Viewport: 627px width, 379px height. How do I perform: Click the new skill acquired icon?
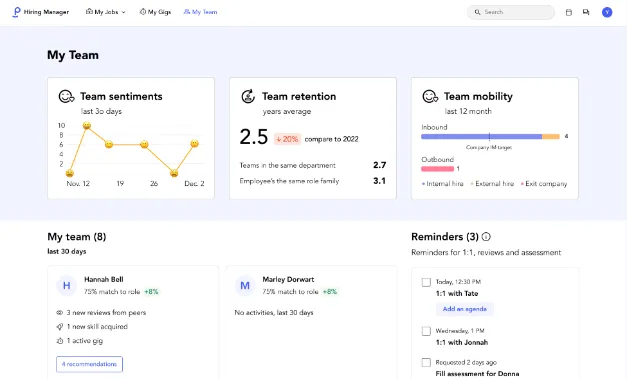60,327
